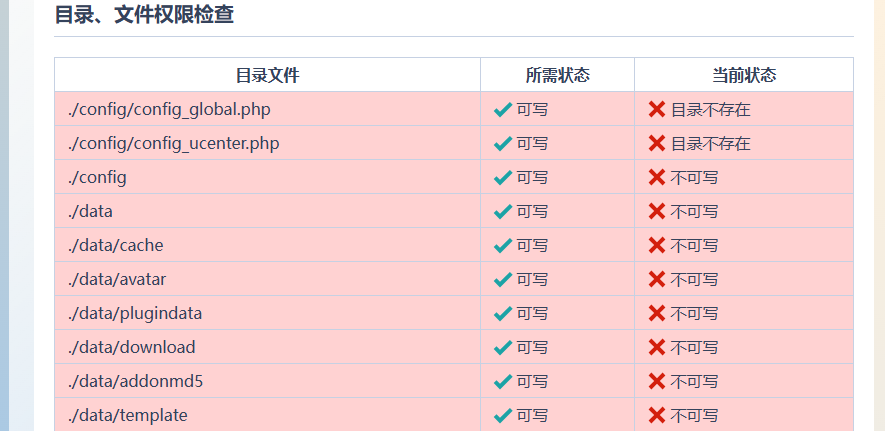The image size is (885, 431).
Task: Click the 目录不存在 status for config_ucenter.php
Action: pyautogui.click(x=711, y=144)
